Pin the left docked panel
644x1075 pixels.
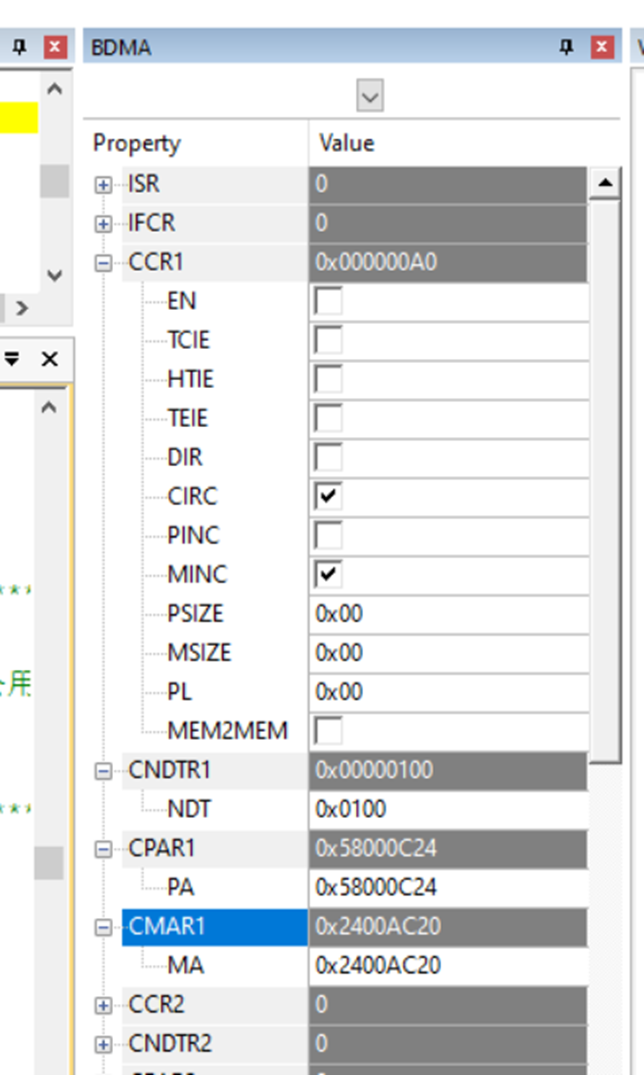19,47
